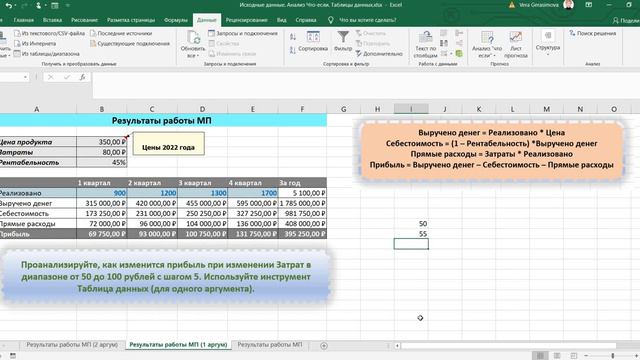
Task: Click the Insert Function fx button
Action: coord(82,77)
